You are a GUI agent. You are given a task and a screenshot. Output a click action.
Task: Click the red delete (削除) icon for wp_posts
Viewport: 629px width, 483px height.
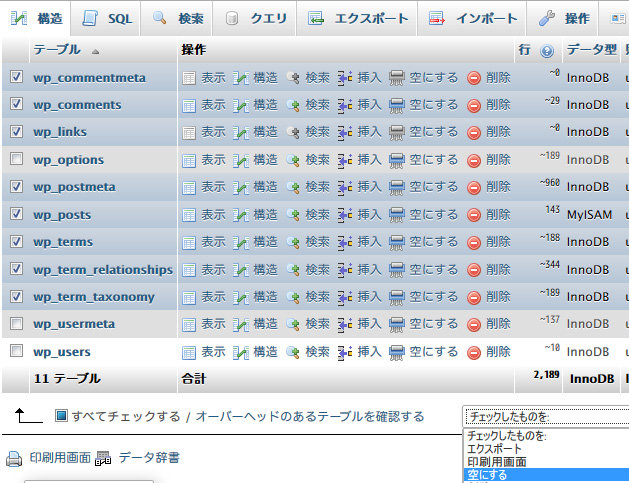point(474,215)
